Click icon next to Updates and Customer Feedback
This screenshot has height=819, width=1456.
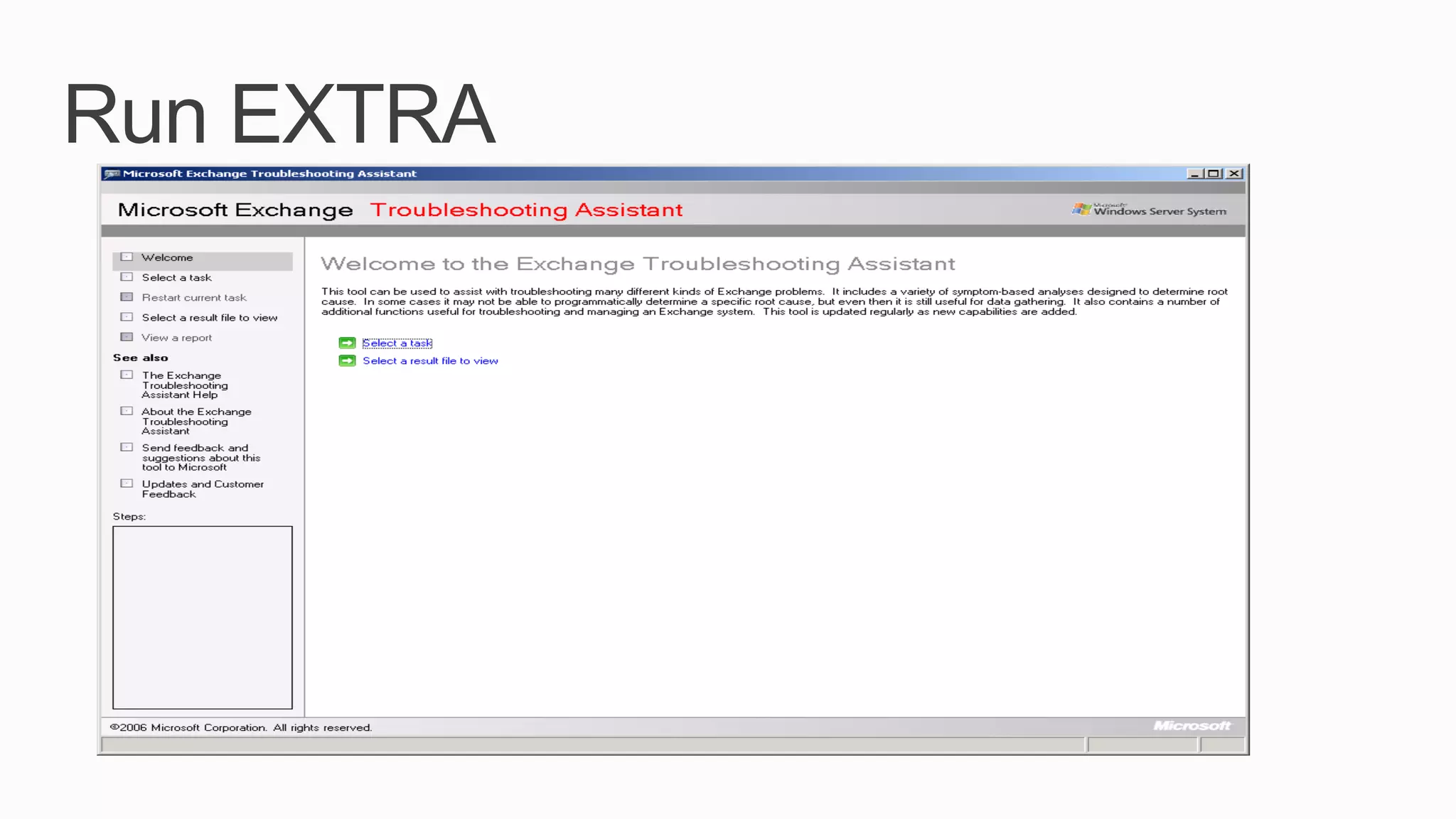pos(127,483)
